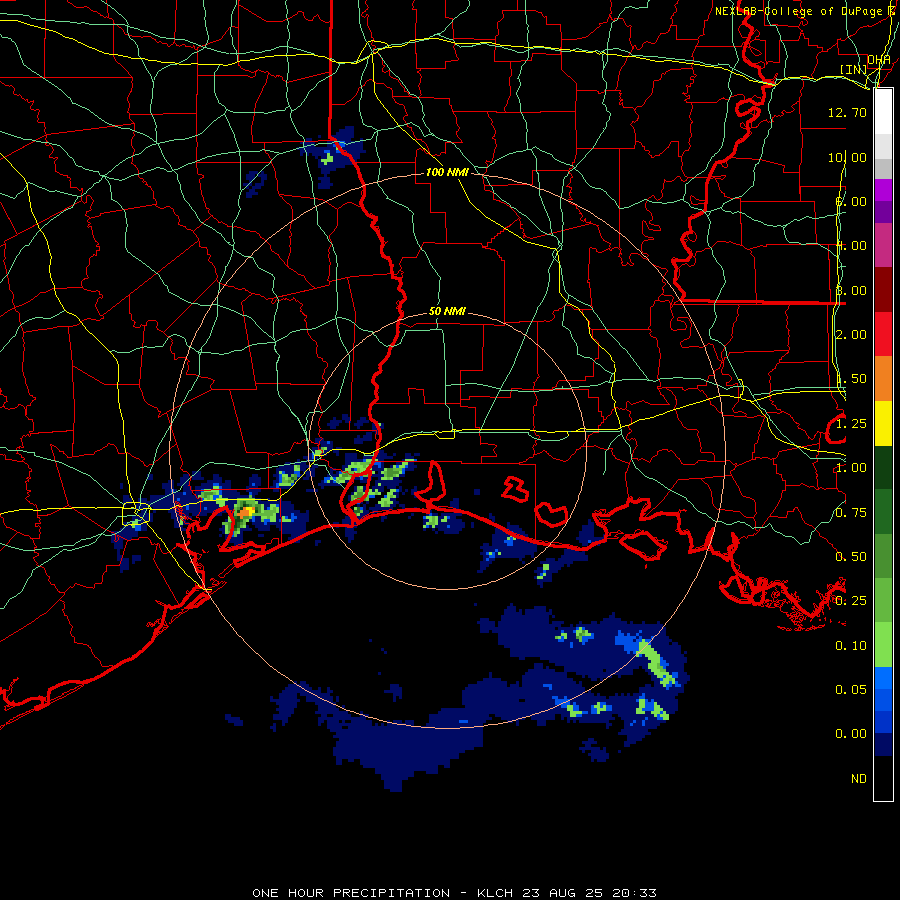Click the 50 NMI range ring label
Image resolution: width=900 pixels, height=900 pixels.
tap(447, 311)
